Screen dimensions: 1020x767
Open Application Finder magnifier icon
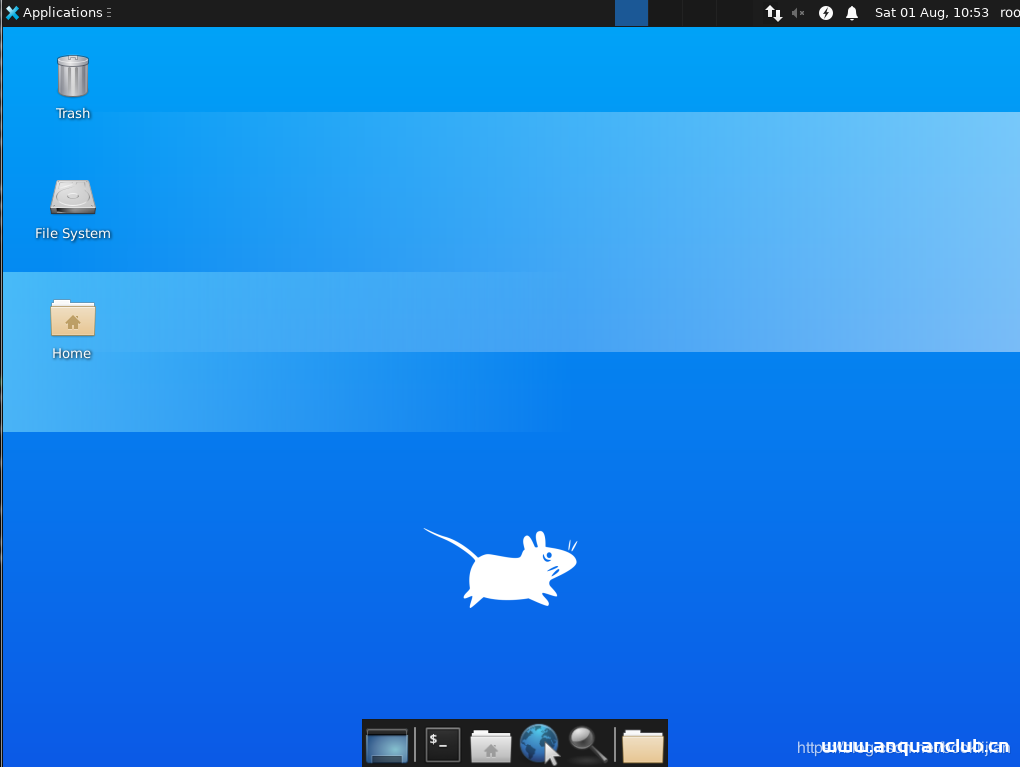click(588, 744)
